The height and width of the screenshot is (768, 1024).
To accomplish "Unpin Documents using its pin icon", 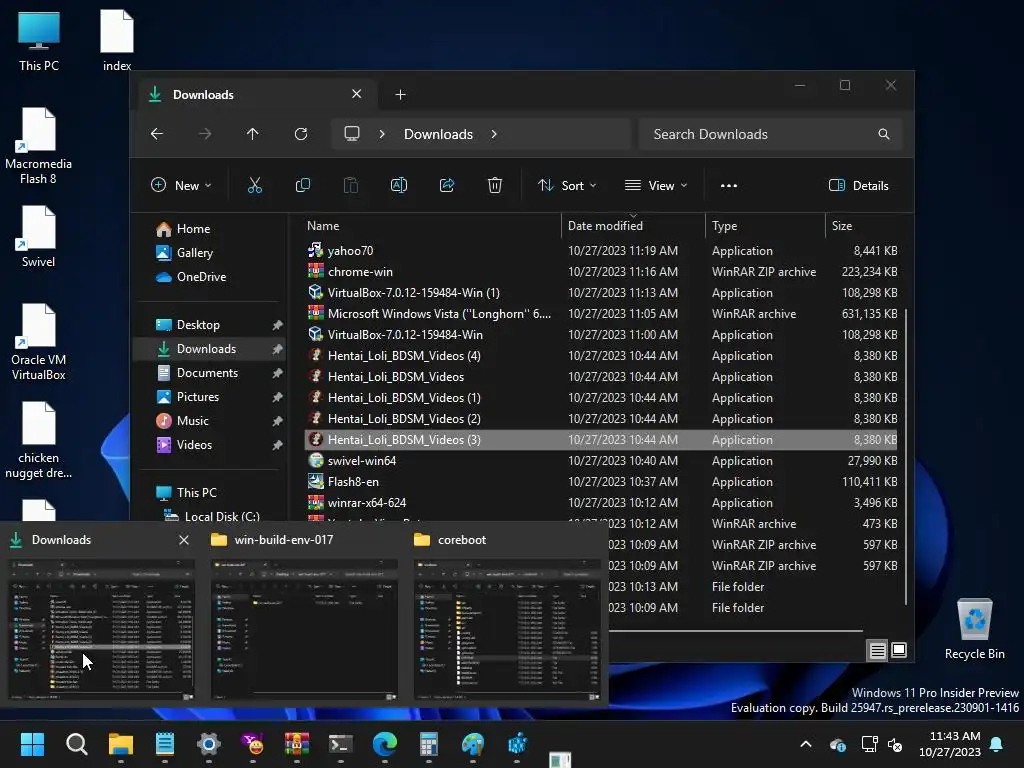I will (278, 373).
